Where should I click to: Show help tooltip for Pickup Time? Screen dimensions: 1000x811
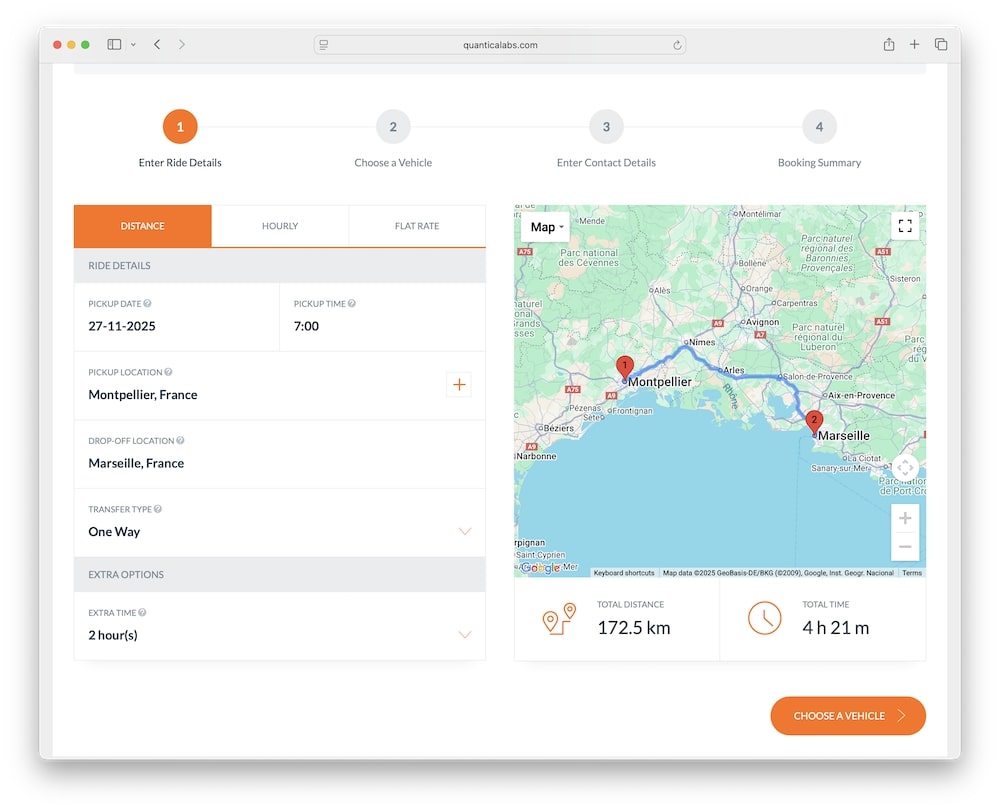[x=351, y=303]
